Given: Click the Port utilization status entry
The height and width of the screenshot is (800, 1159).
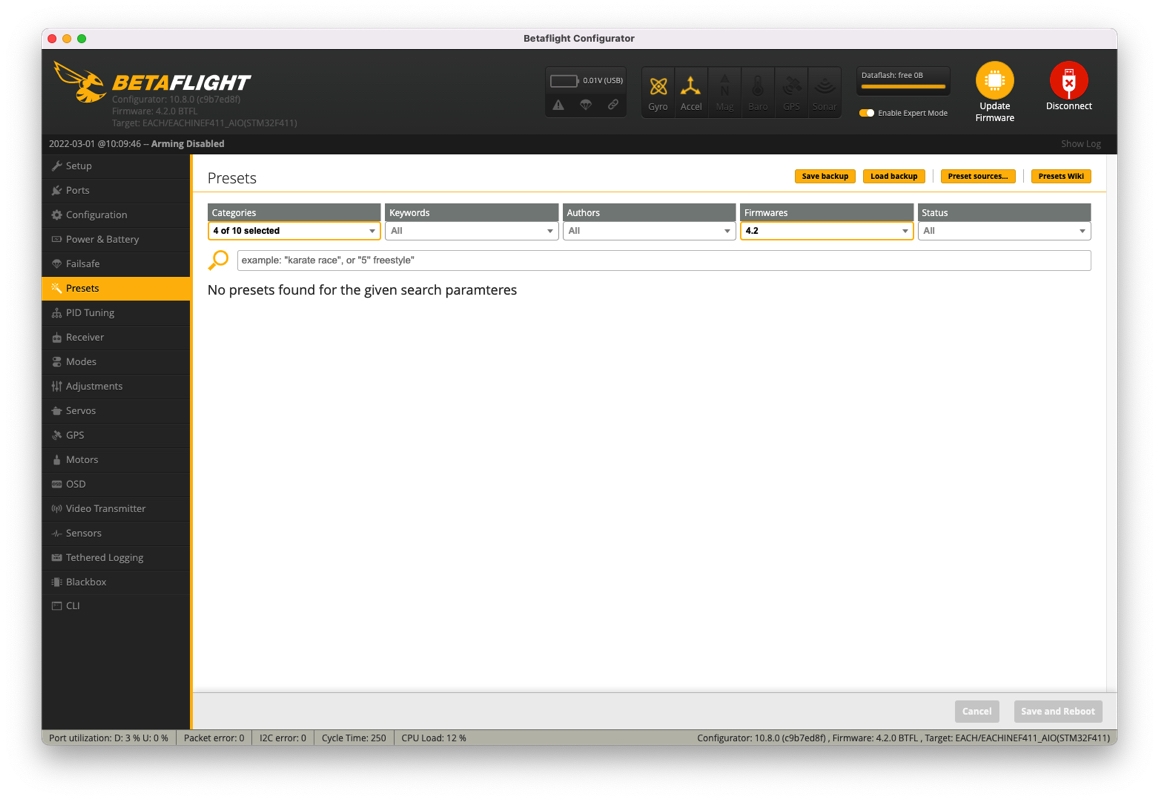Looking at the screenshot, I should pos(108,738).
